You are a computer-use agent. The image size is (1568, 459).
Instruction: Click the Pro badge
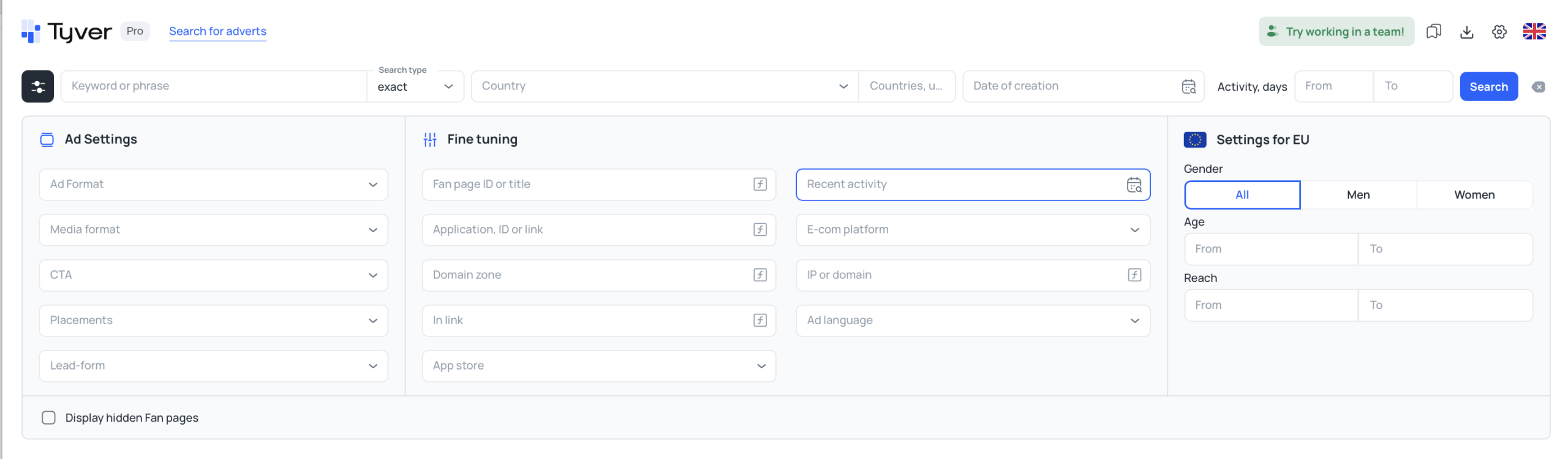pyautogui.click(x=135, y=31)
